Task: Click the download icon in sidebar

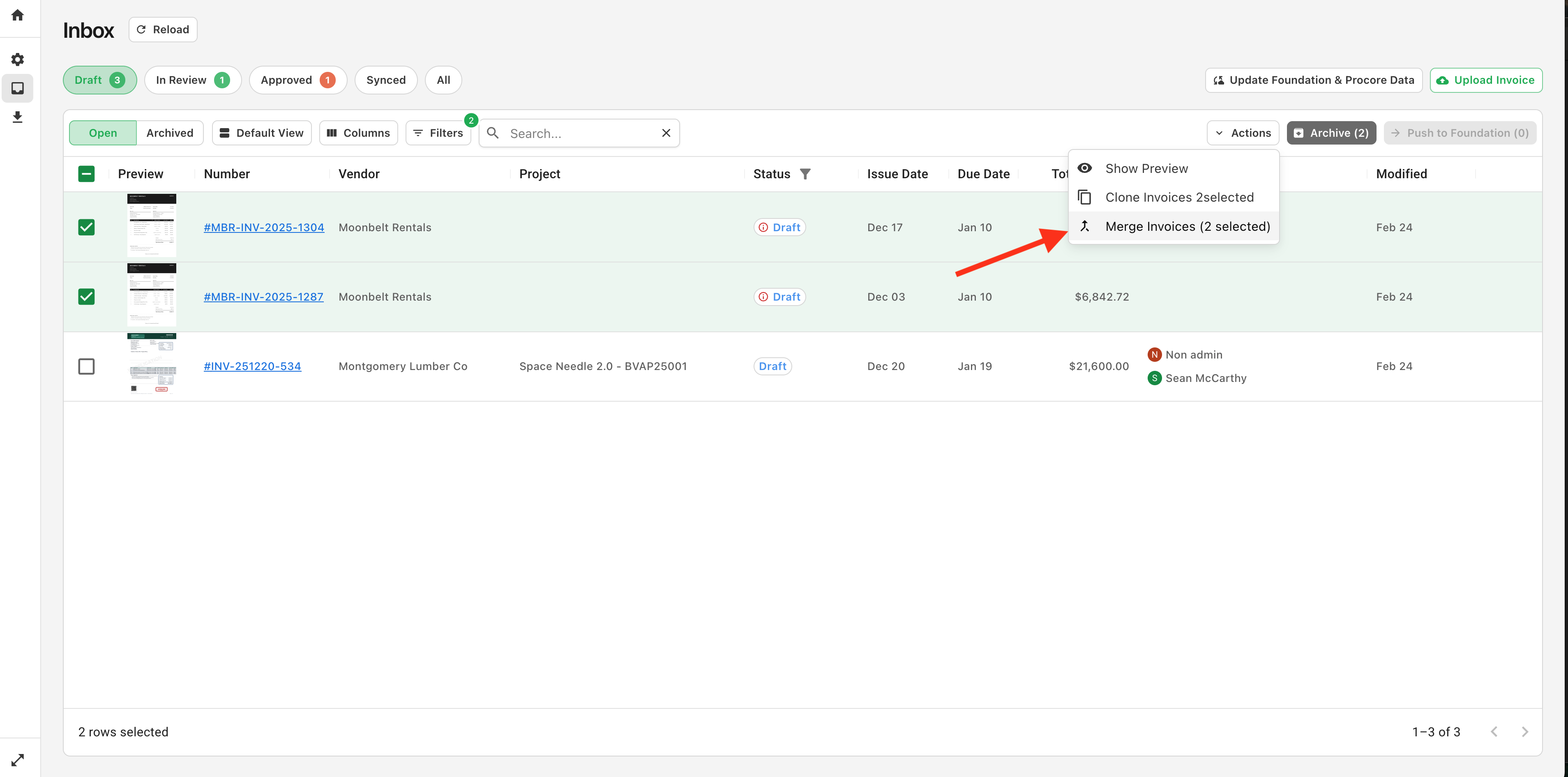Action: pyautogui.click(x=18, y=117)
